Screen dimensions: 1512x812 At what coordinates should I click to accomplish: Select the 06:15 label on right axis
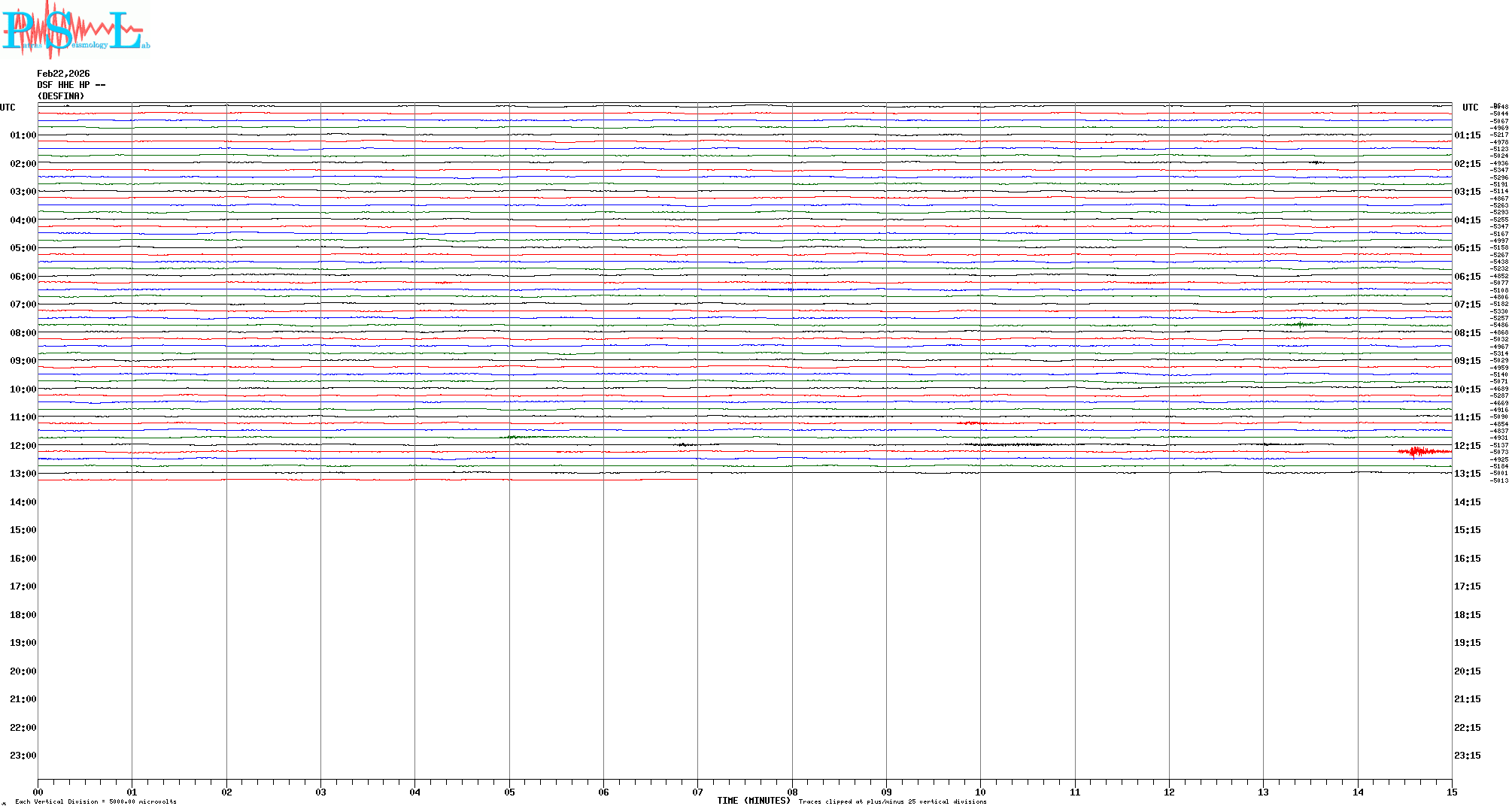click(x=1467, y=277)
